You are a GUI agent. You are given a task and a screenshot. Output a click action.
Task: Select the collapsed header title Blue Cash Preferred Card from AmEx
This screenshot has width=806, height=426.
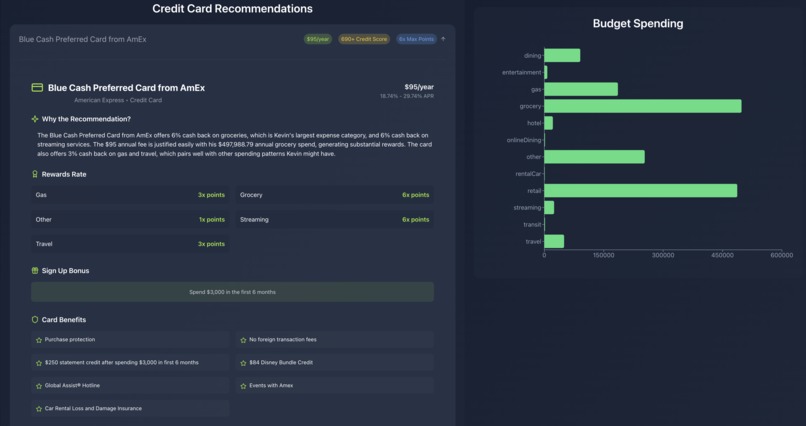[83, 39]
